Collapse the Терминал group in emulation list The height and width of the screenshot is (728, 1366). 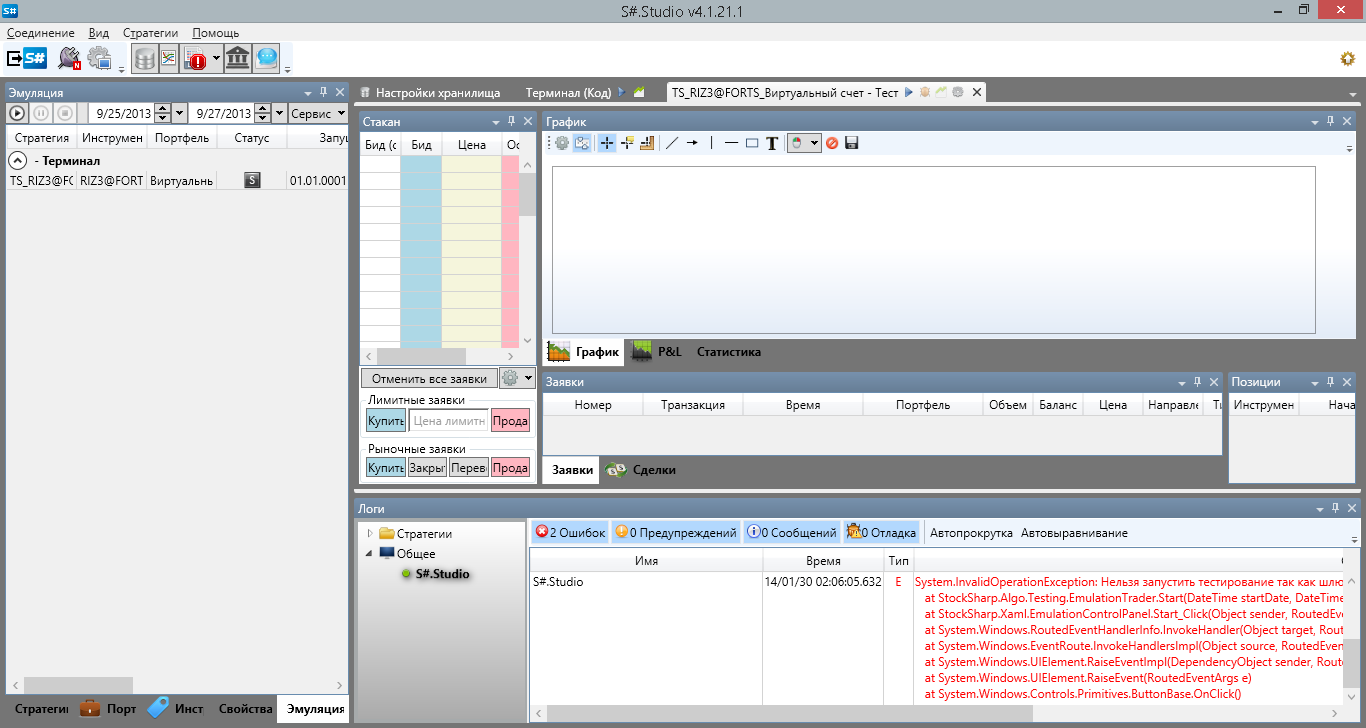(17, 160)
